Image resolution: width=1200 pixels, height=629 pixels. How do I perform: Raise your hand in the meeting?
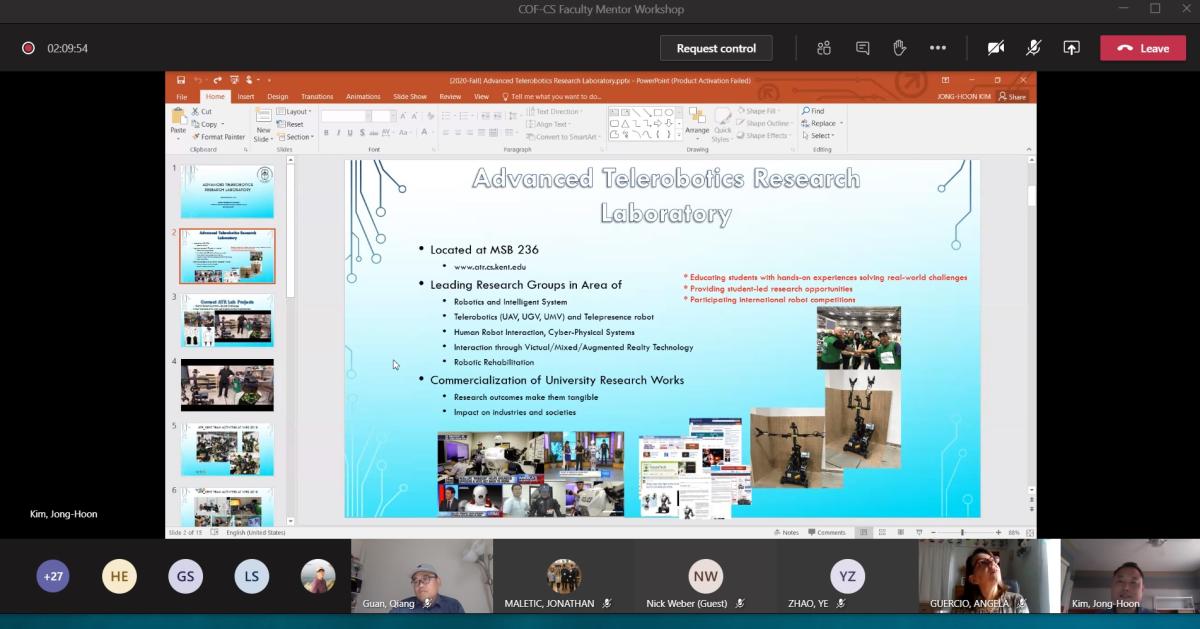pos(899,48)
